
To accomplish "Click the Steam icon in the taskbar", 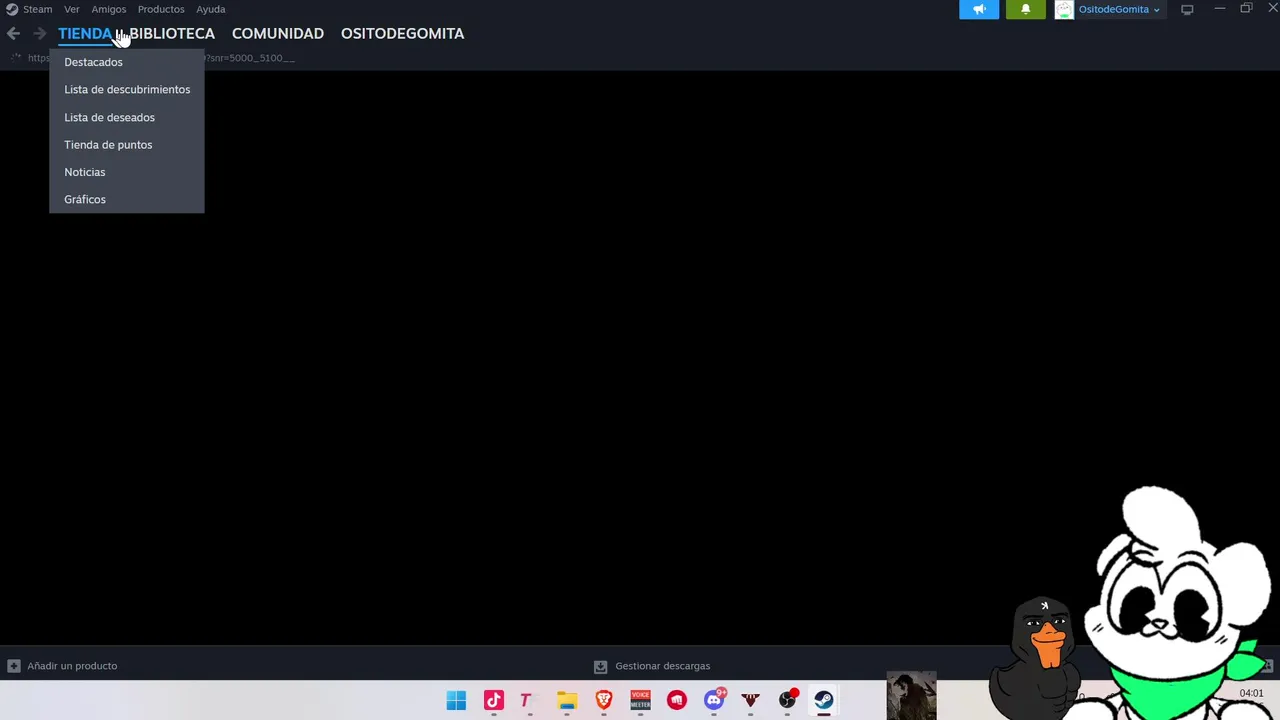I will pos(824,700).
